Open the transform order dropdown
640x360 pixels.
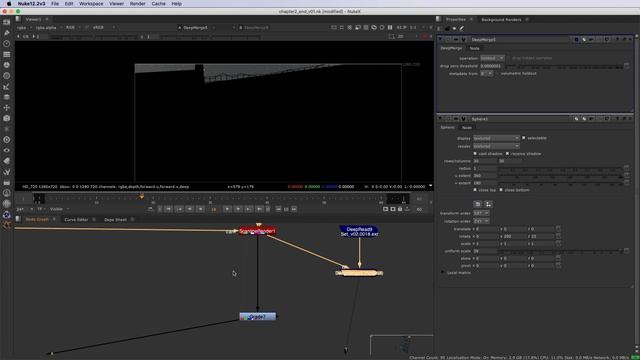point(481,213)
